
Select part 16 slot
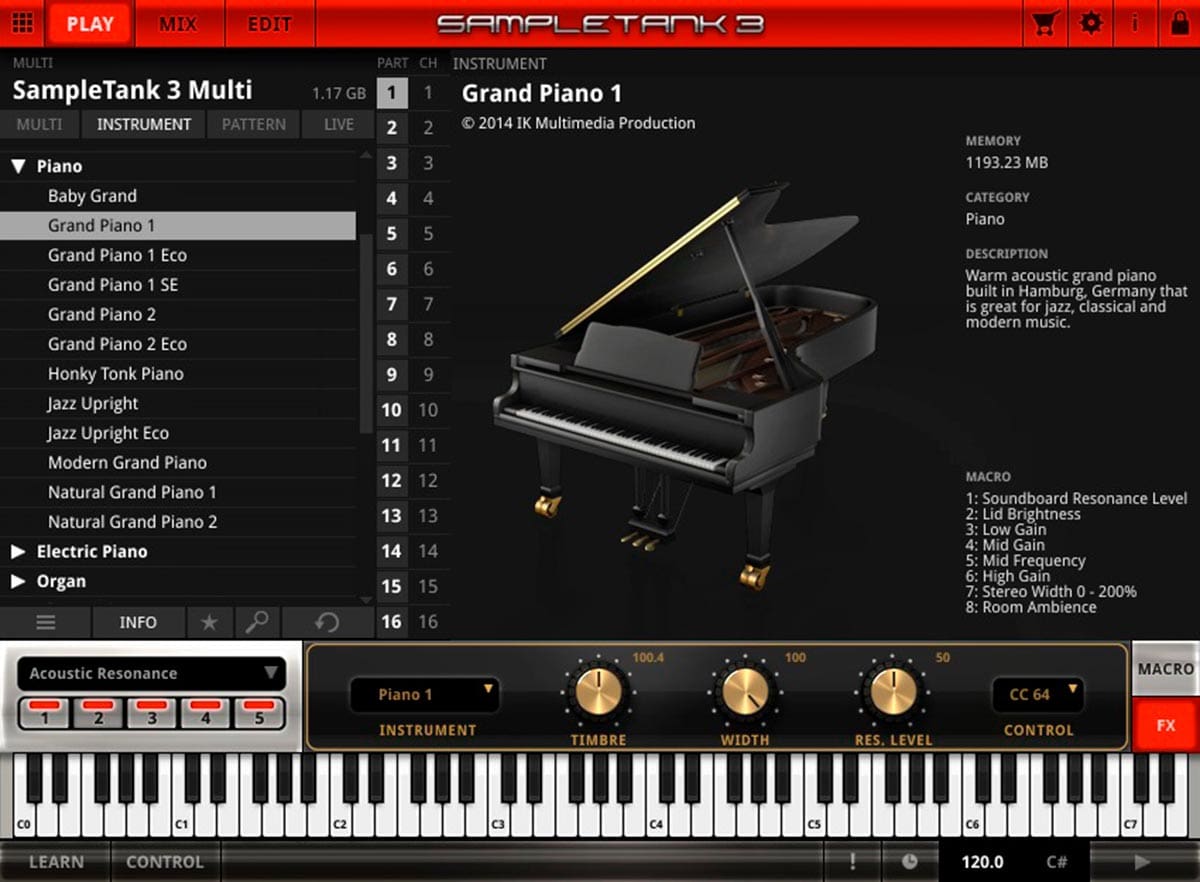[392, 622]
